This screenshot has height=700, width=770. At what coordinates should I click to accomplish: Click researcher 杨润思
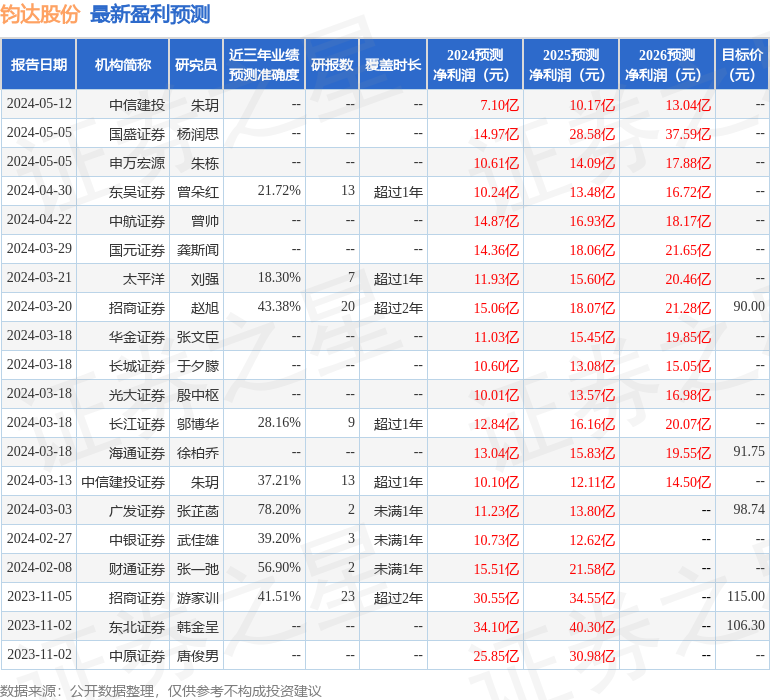[x=198, y=134]
